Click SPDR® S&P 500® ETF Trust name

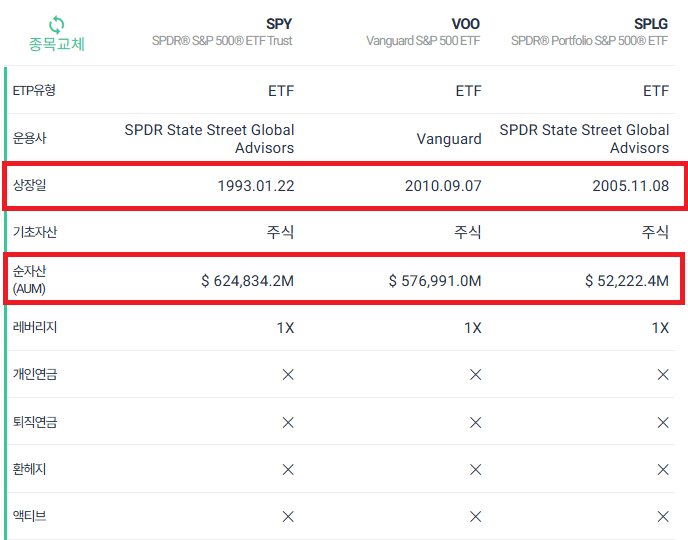tap(222, 41)
